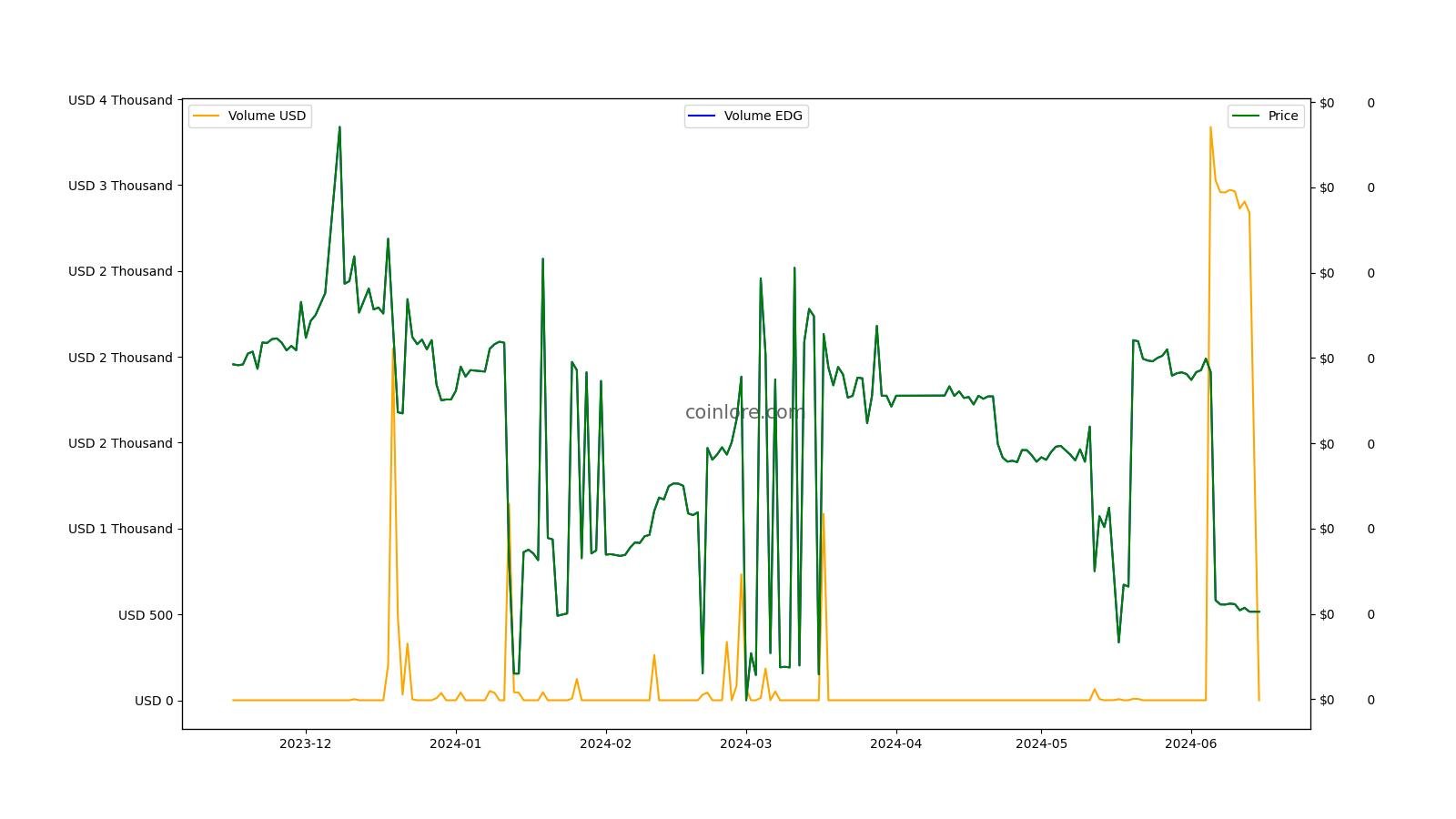Screen dimensions: 1456x819
Task: Select the 2024-05 x-axis label
Action: [1041, 743]
